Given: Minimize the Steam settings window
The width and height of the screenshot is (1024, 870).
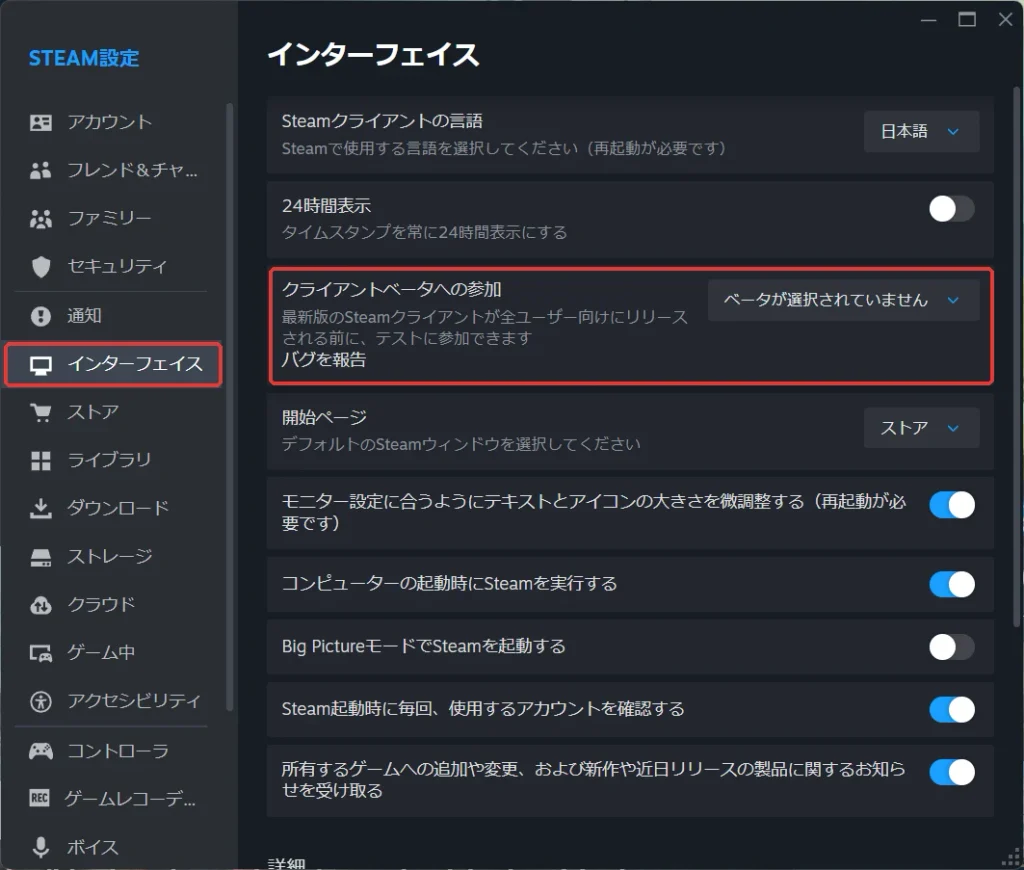Looking at the screenshot, I should (929, 20).
